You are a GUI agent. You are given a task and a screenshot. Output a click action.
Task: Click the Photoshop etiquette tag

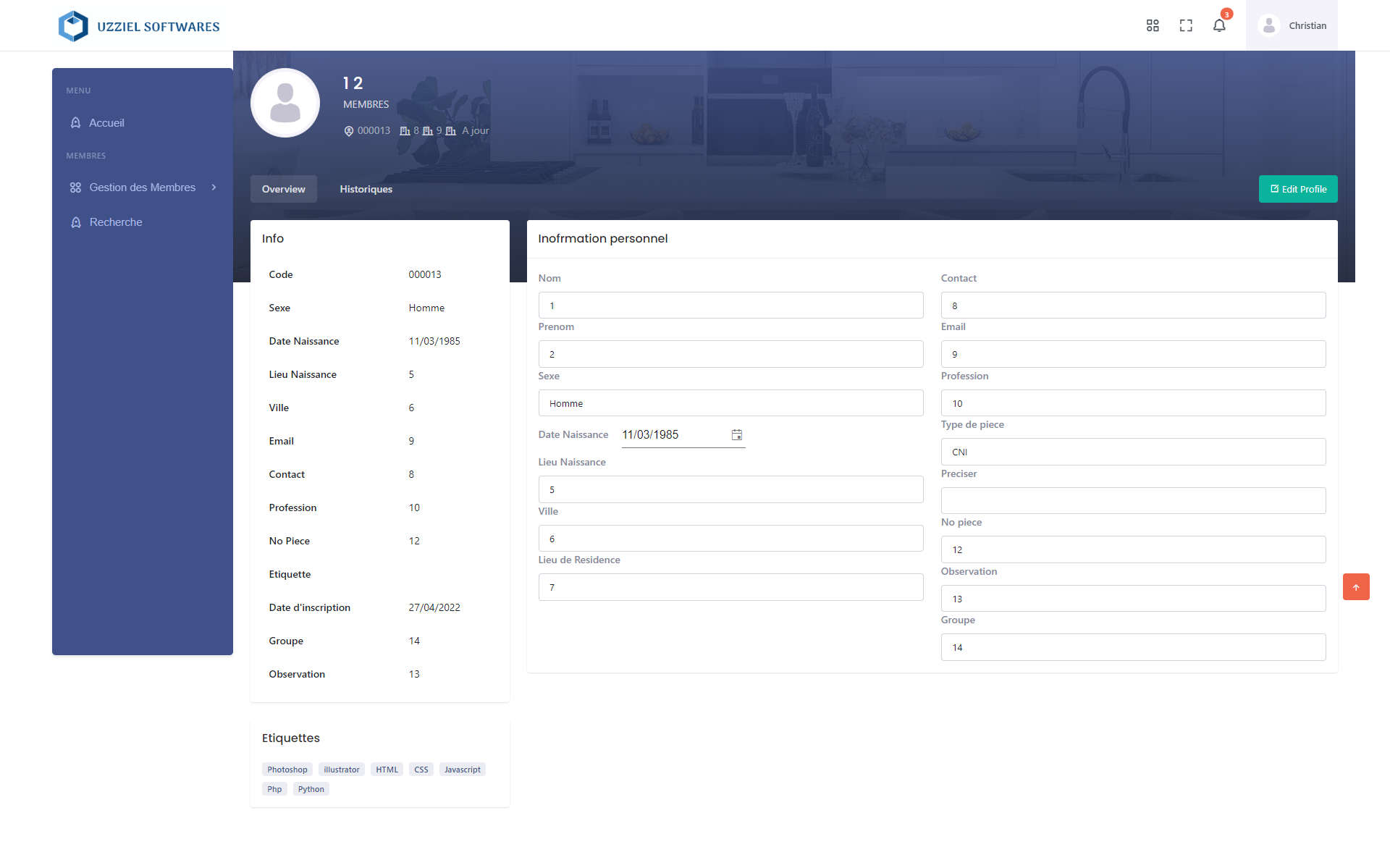click(287, 770)
